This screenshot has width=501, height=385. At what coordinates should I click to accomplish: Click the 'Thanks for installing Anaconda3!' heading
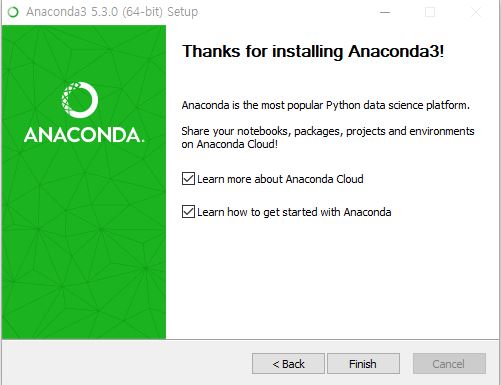coord(313,52)
